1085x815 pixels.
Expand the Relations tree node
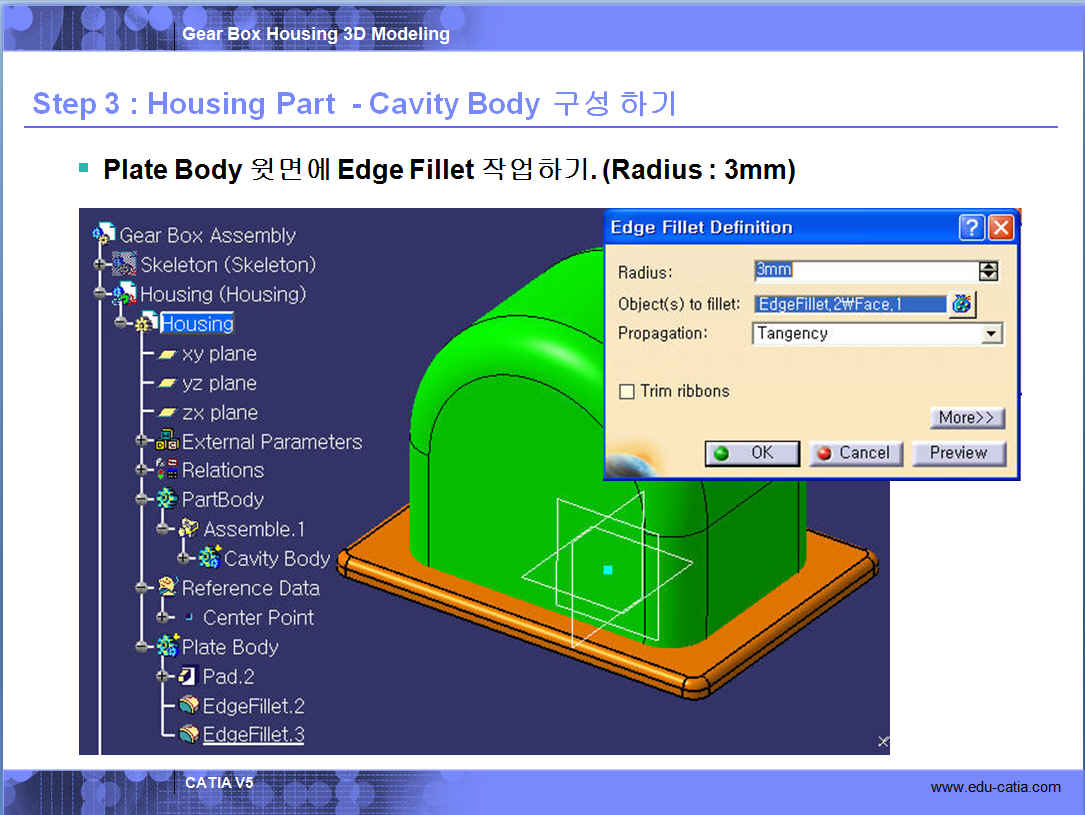[x=141, y=470]
